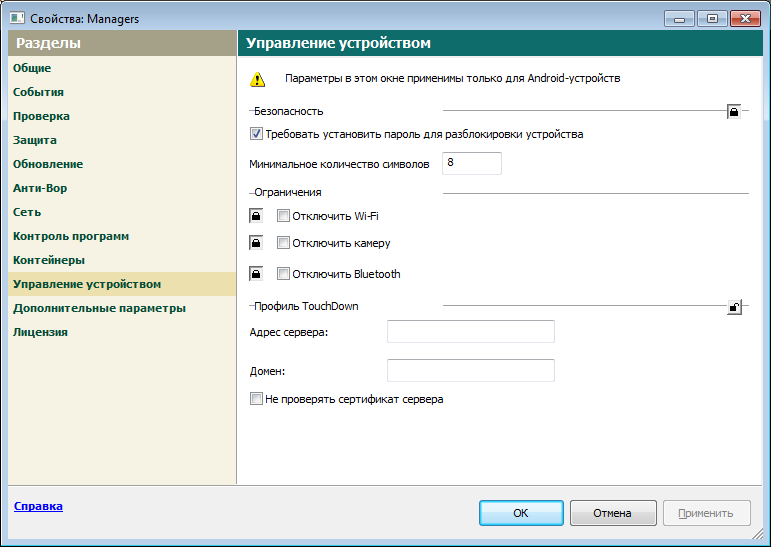Image resolution: width=771 pixels, height=547 pixels.
Task: Enable the Отключить Wi-Fi checkbox
Action: coord(283,216)
